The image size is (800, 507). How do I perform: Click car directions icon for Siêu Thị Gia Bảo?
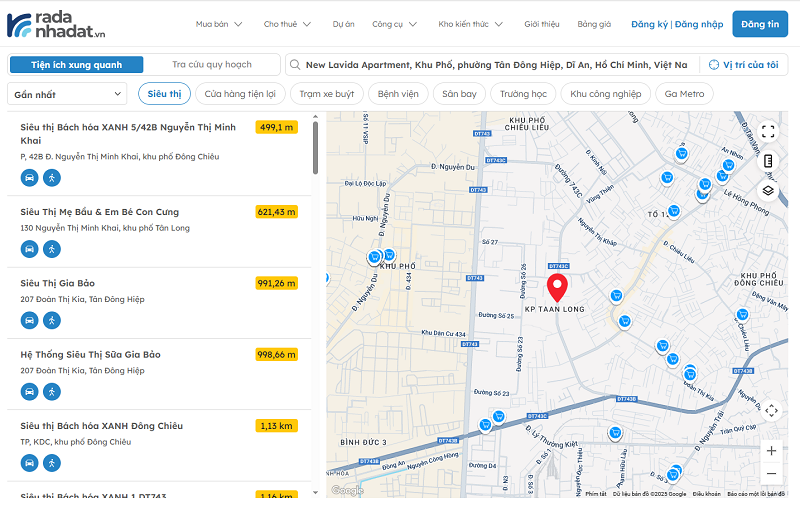tap(30, 320)
